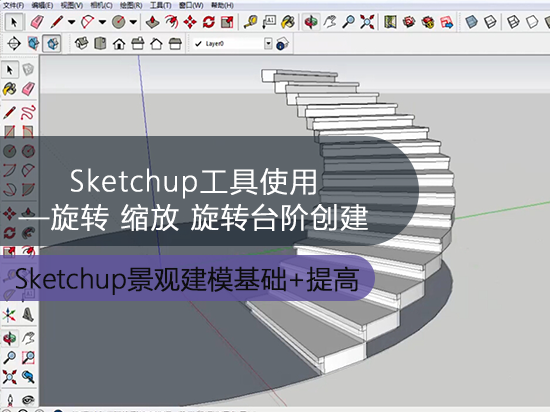The height and width of the screenshot is (412, 550).
Task: Open the 文件(F) menu
Action: [x=13, y=5]
